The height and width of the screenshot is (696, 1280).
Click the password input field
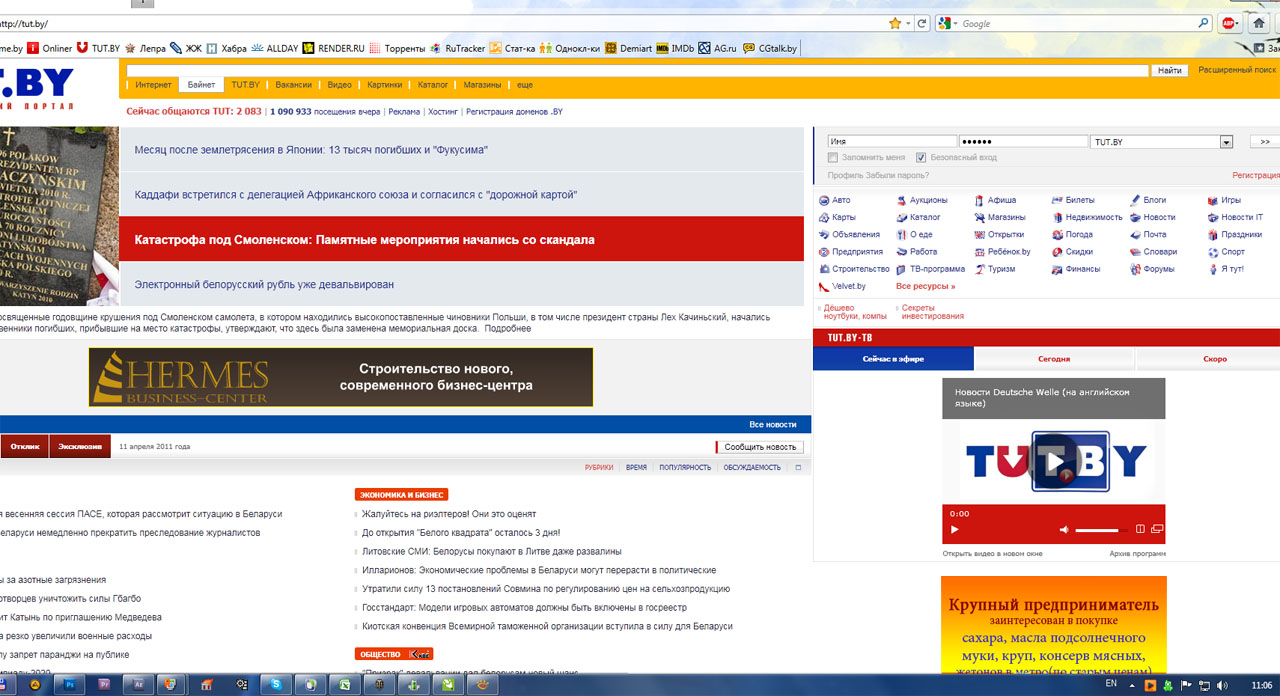1023,142
